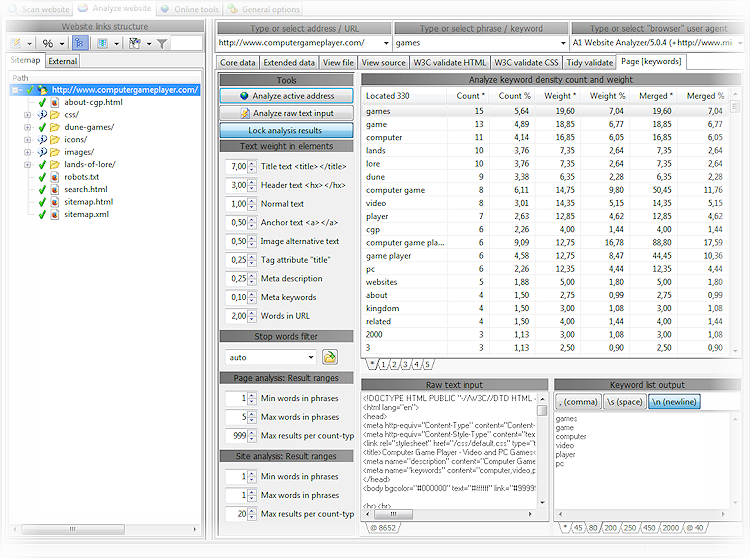Click the raw text vertical scrollbar thumb
The width and height of the screenshot is (750, 558).
point(542,410)
